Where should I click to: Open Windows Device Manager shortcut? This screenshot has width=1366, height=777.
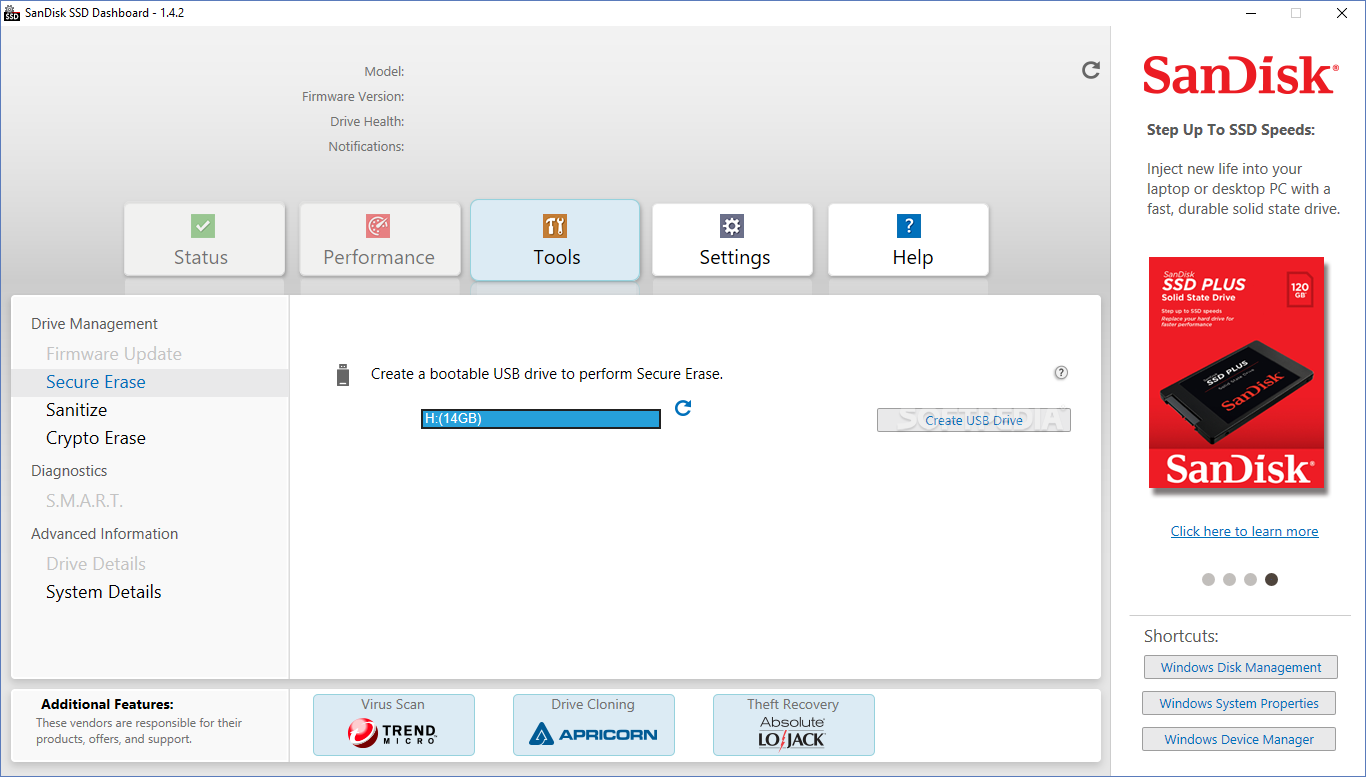(1239, 739)
